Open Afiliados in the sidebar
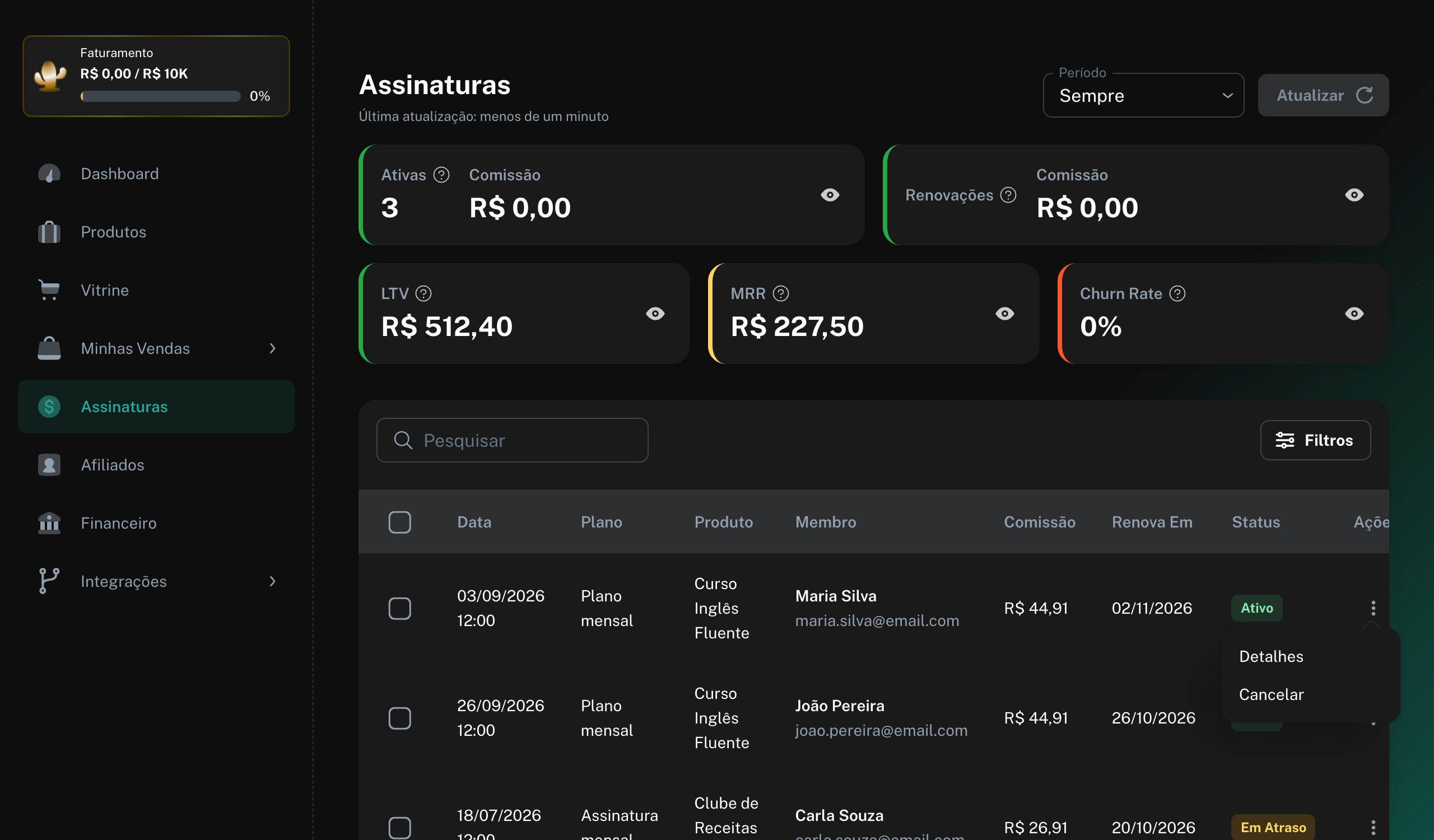This screenshot has height=840, width=1434. click(156, 465)
